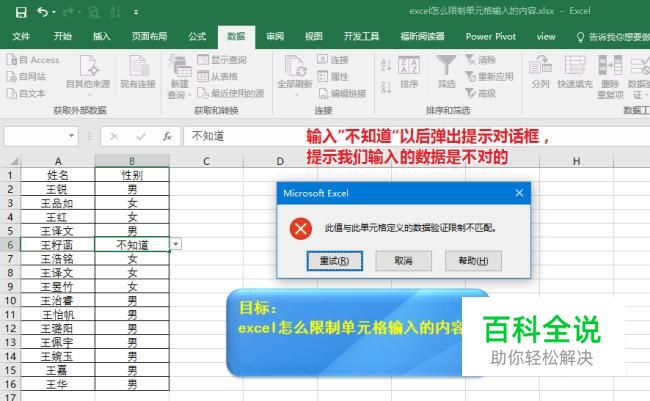The width and height of the screenshot is (650, 401).
Task: Select column B header
Action: pos(132,161)
